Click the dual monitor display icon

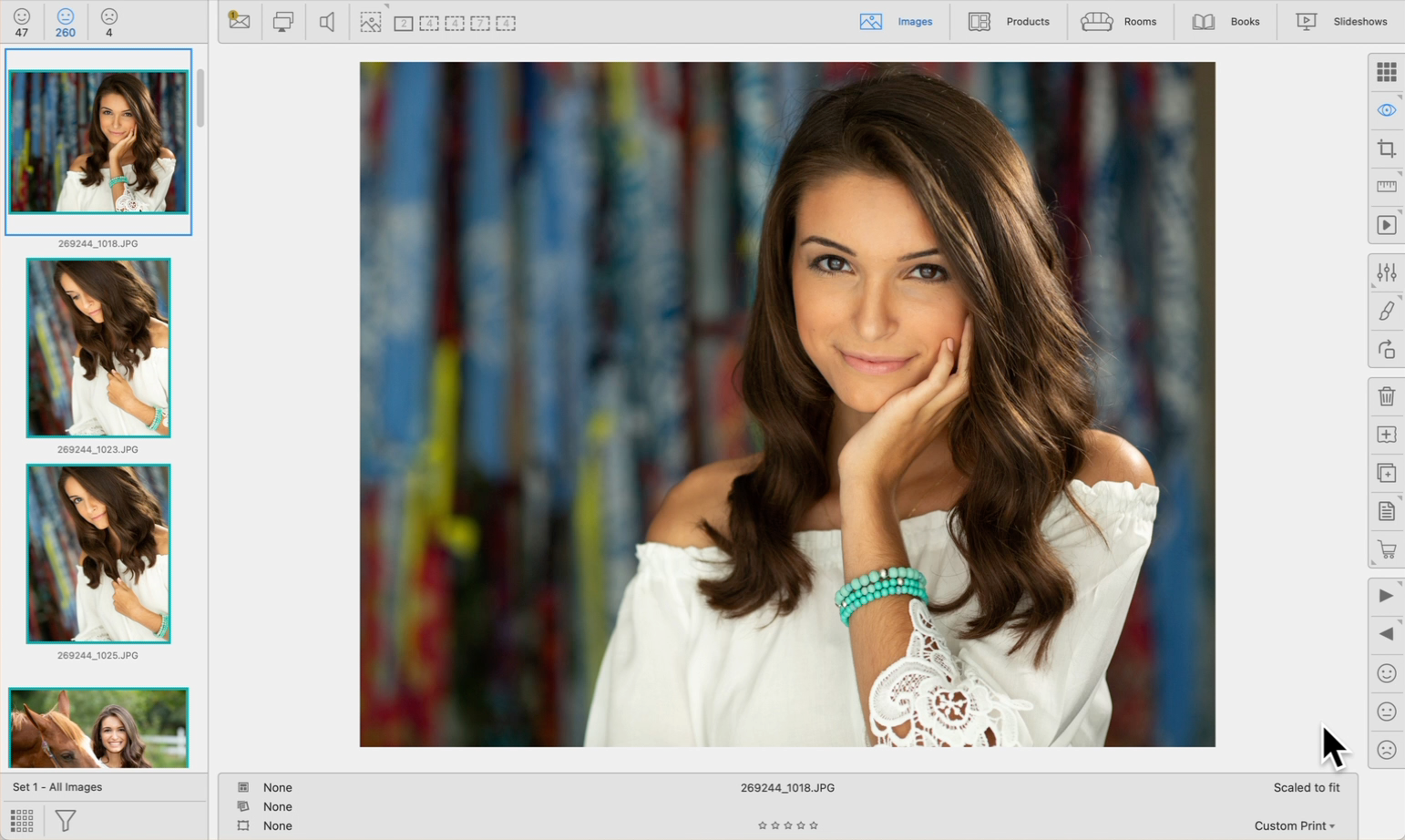click(x=283, y=22)
